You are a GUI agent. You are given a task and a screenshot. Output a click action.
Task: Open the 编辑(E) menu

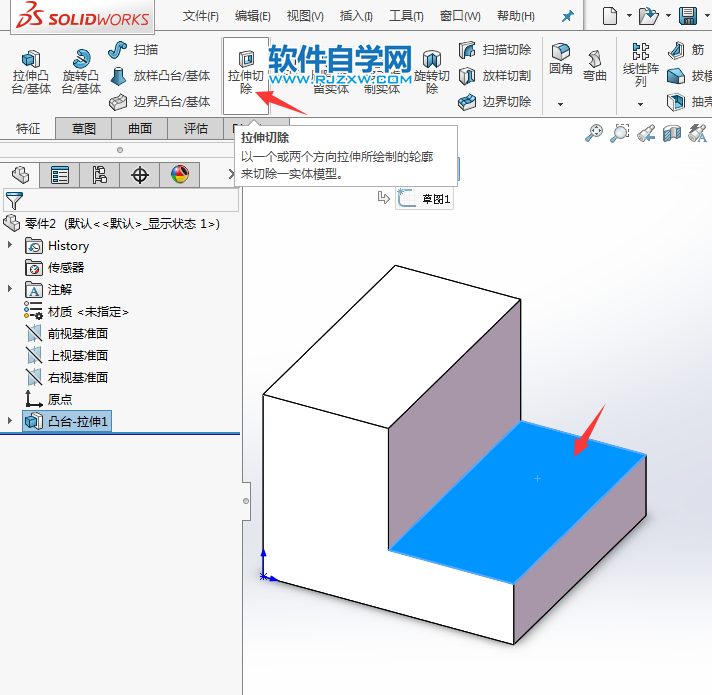252,16
